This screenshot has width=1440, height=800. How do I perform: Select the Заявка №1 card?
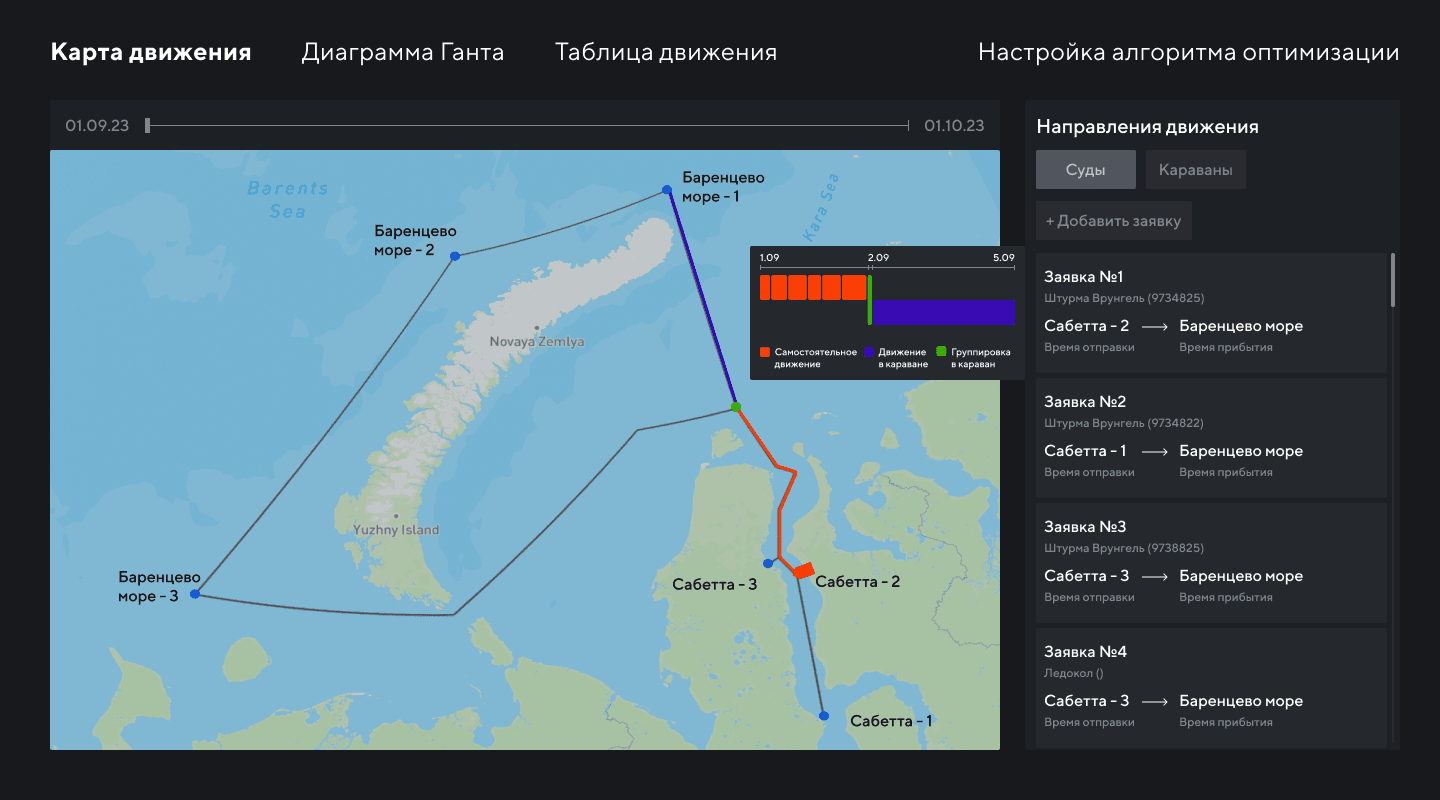[x=1211, y=313]
